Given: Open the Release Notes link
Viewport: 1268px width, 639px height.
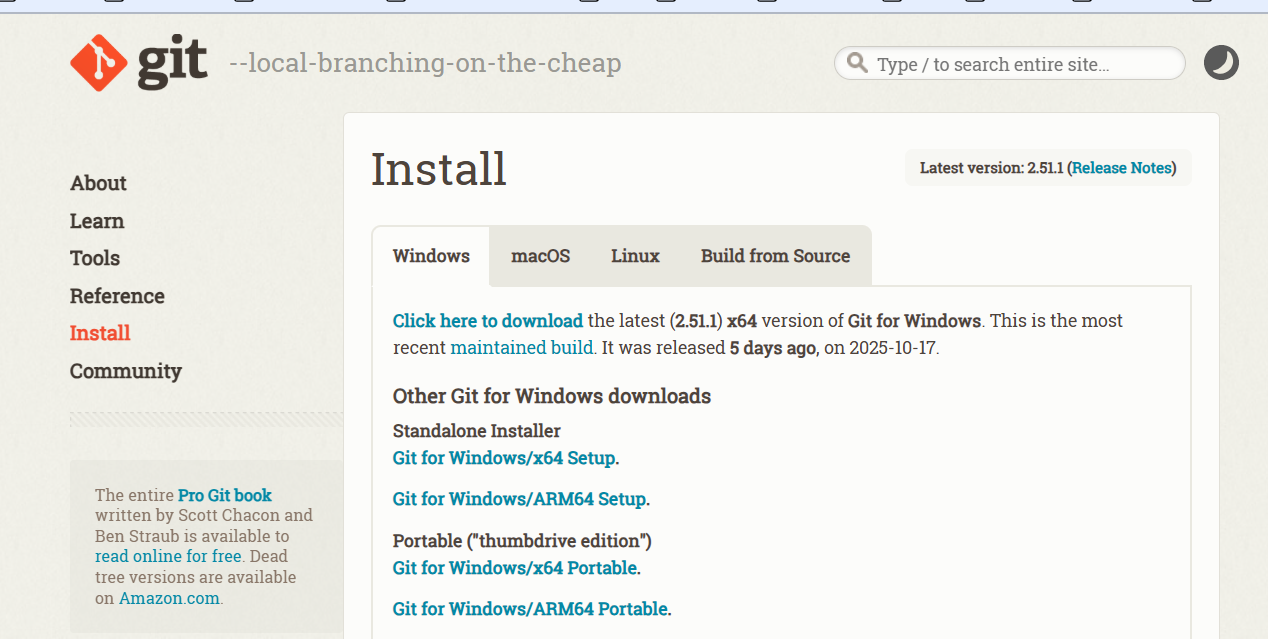Looking at the screenshot, I should (1122, 168).
